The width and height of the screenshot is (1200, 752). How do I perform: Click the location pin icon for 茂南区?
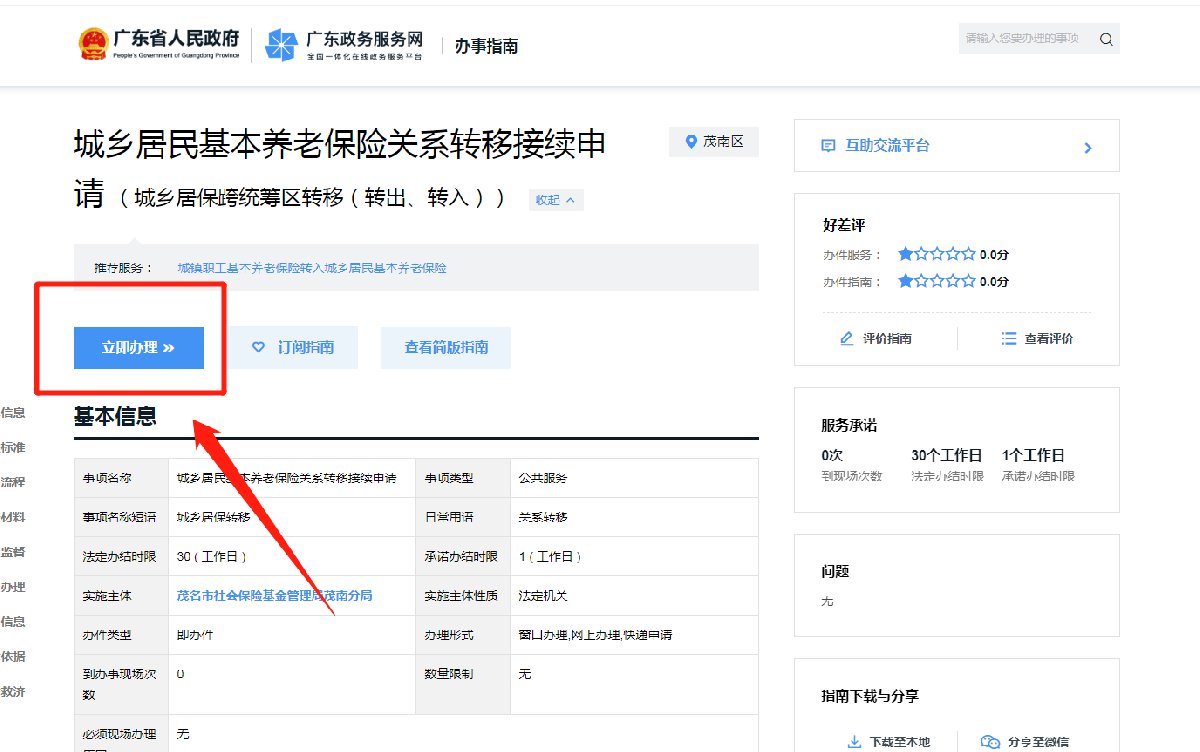(x=690, y=142)
